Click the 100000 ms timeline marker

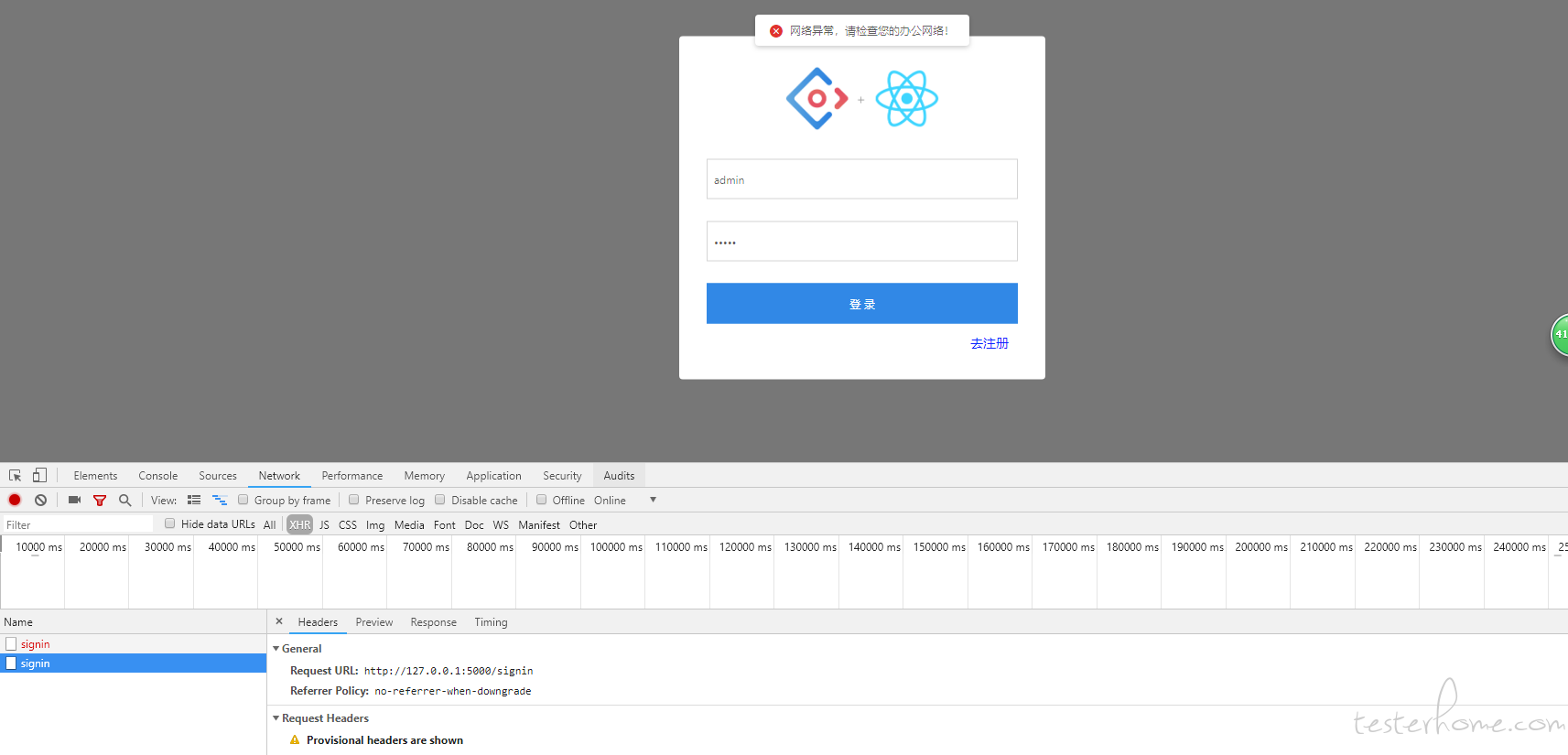(x=616, y=547)
